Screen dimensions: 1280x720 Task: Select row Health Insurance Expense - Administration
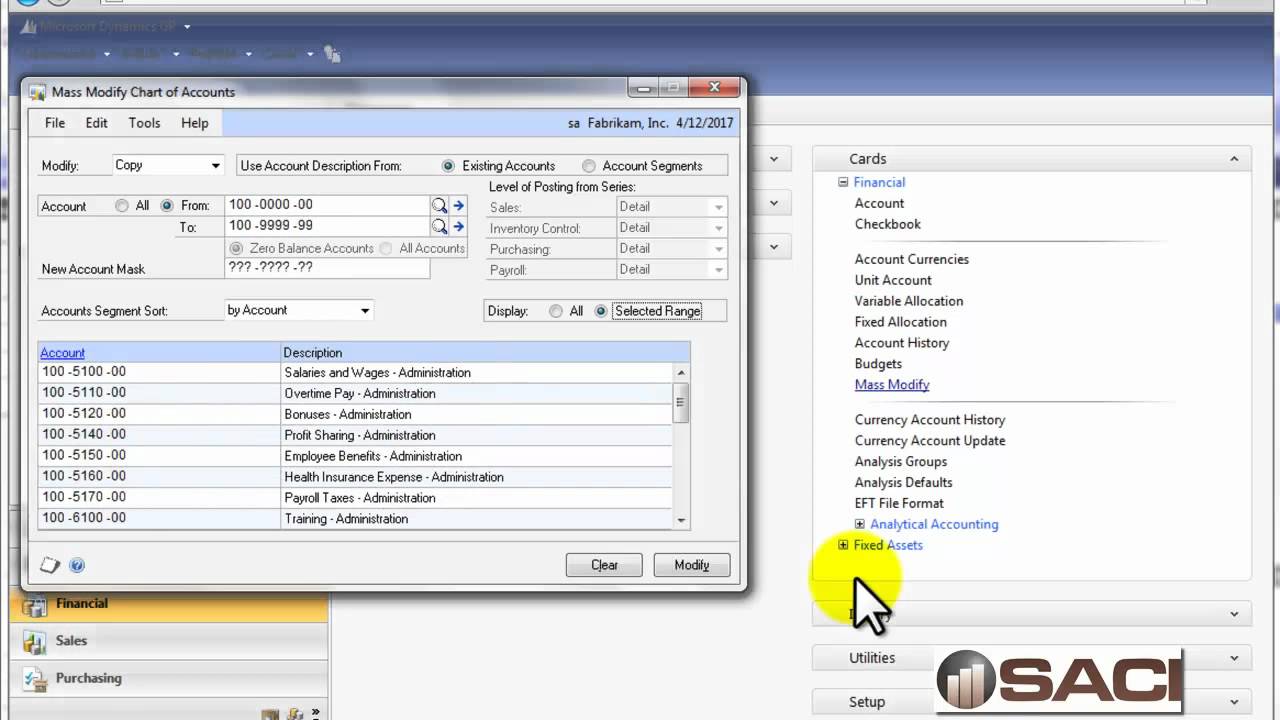tap(355, 477)
